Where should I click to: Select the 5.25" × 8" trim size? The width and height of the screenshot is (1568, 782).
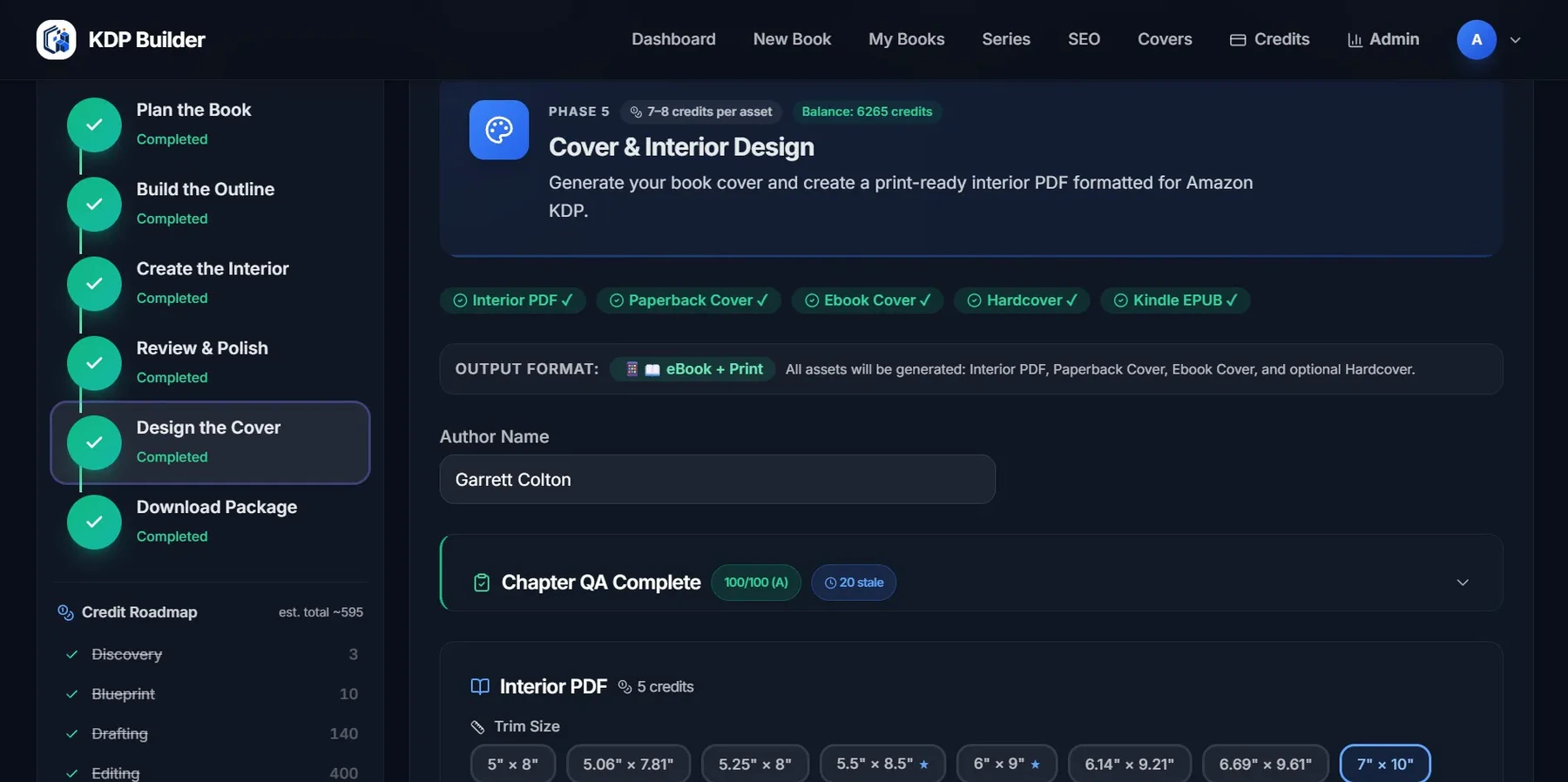(x=755, y=764)
